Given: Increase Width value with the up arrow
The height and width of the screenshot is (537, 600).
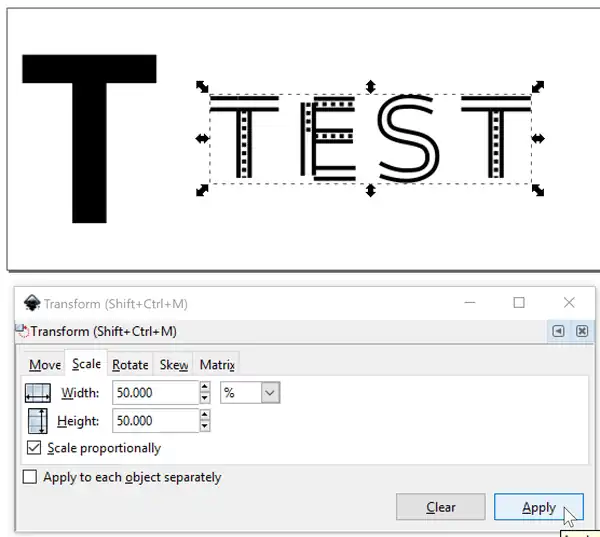Looking at the screenshot, I should click(205, 388).
